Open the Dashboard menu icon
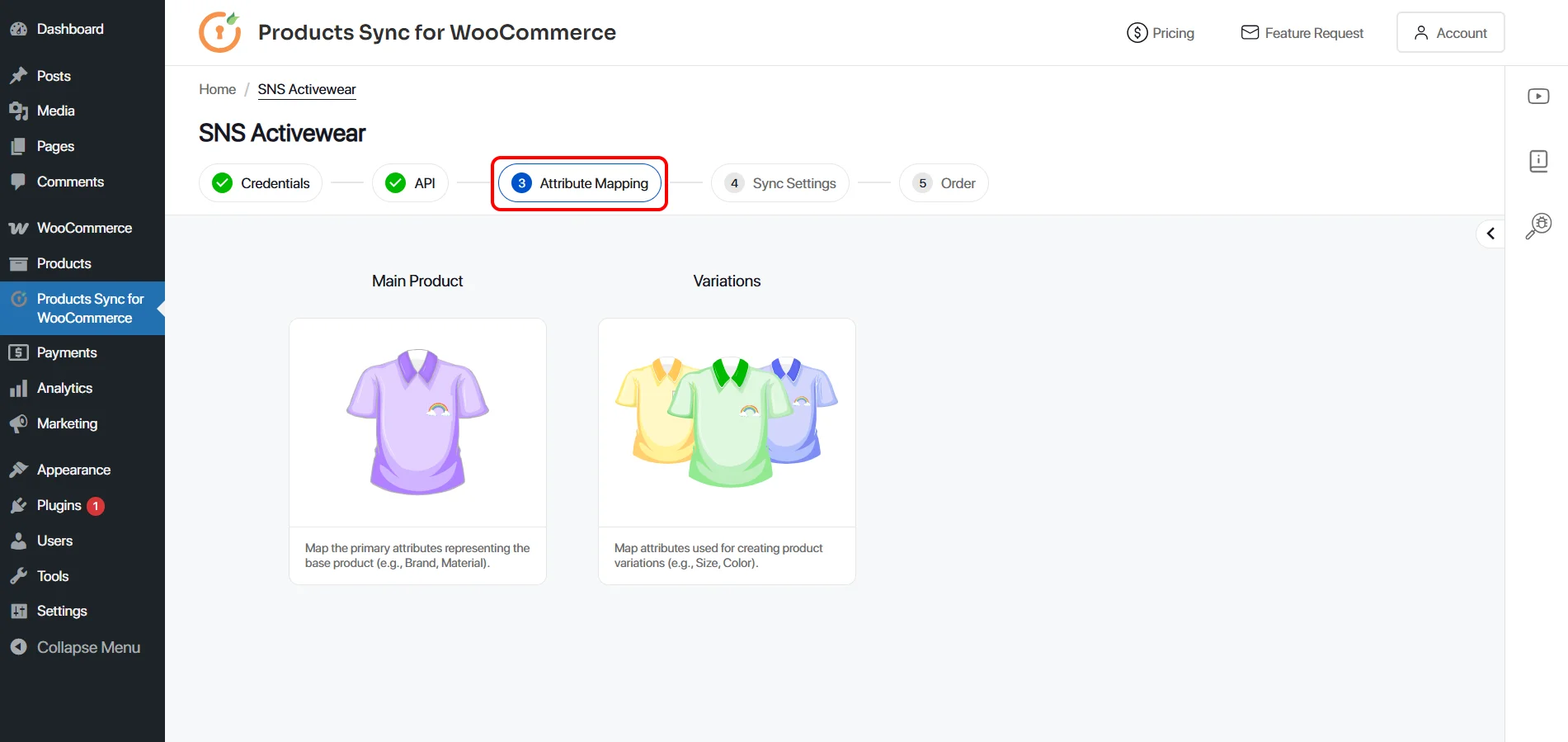This screenshot has height=742, width=1568. (18, 29)
